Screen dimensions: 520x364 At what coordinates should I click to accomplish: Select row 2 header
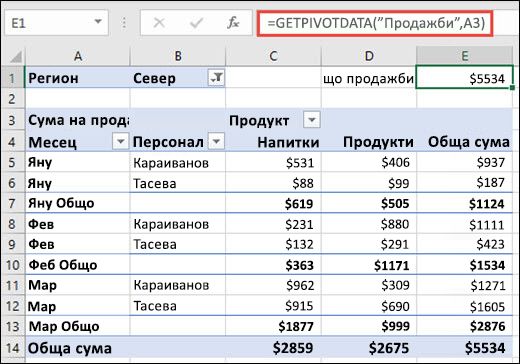13,99
